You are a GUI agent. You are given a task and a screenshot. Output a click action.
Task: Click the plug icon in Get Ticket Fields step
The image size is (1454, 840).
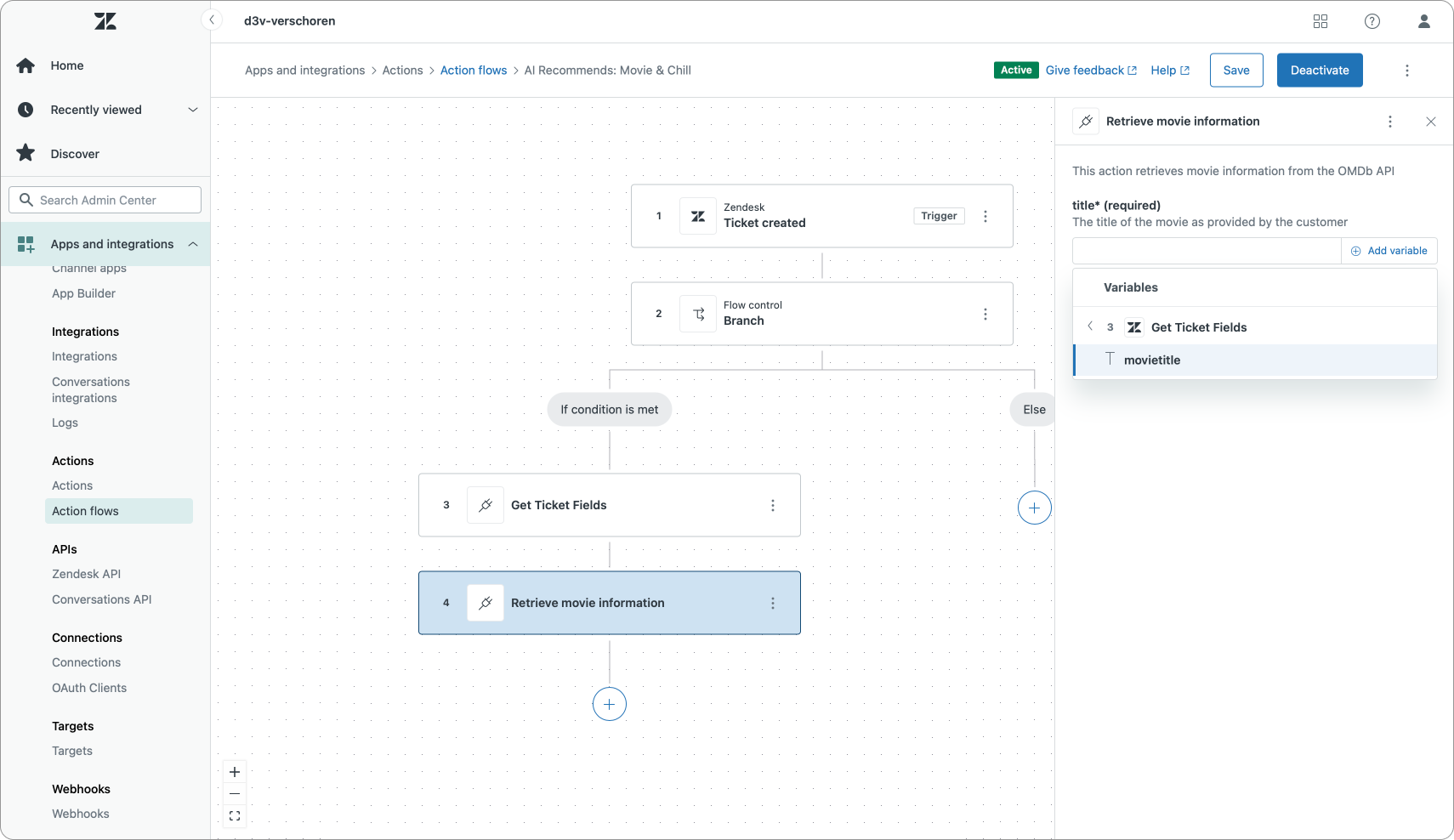(x=486, y=505)
